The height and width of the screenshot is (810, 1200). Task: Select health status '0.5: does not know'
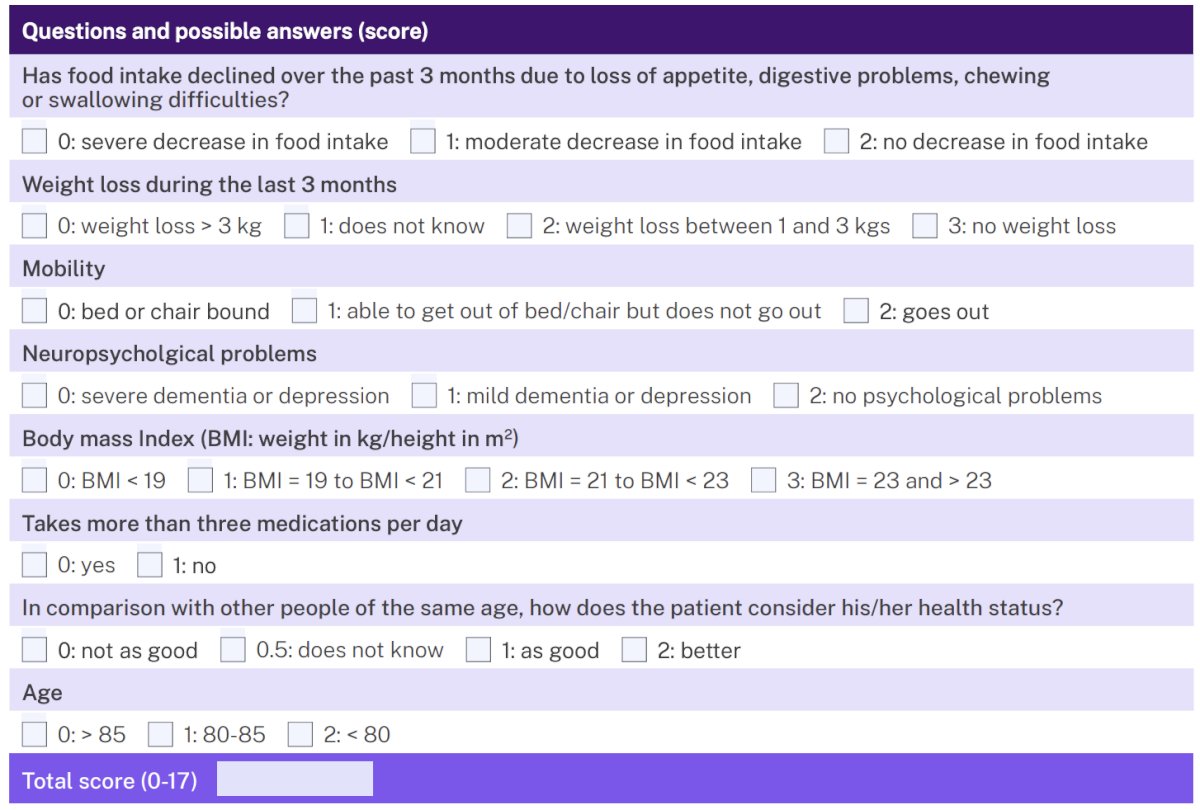click(233, 650)
